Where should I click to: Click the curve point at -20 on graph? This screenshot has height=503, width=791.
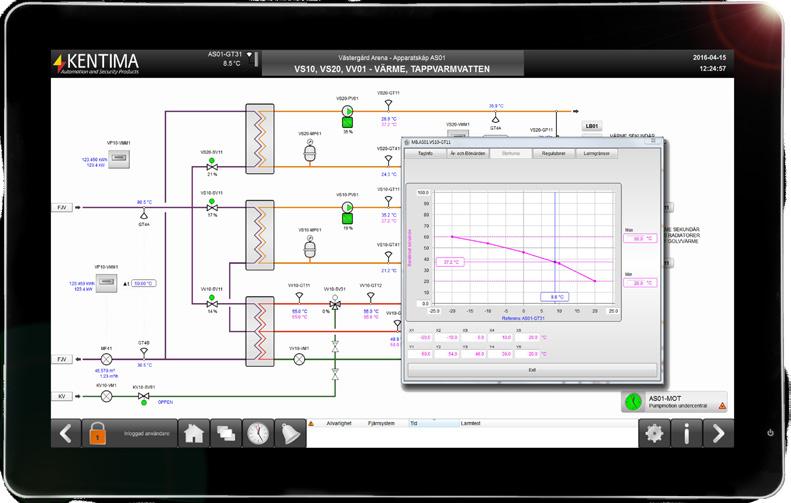click(452, 237)
